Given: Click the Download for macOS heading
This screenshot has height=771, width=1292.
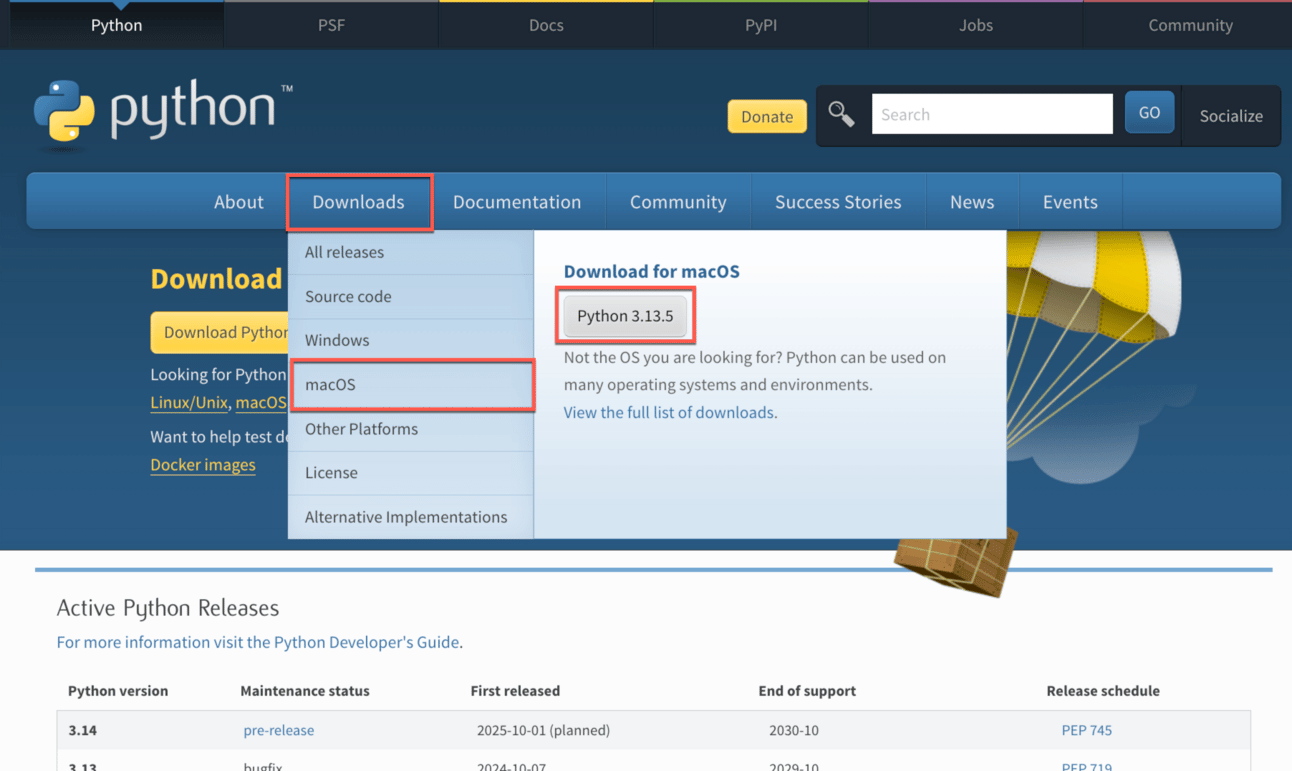Looking at the screenshot, I should (652, 271).
